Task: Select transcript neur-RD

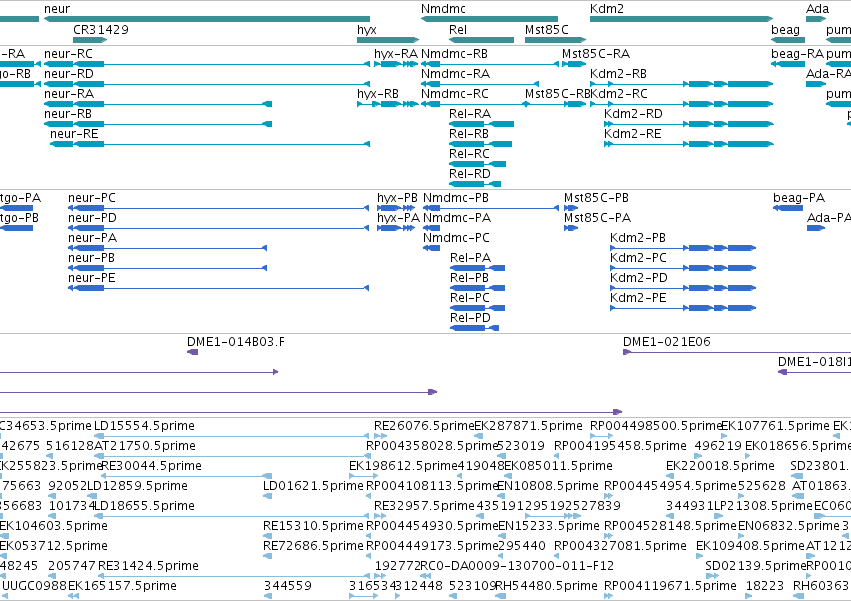Action: click(69, 74)
